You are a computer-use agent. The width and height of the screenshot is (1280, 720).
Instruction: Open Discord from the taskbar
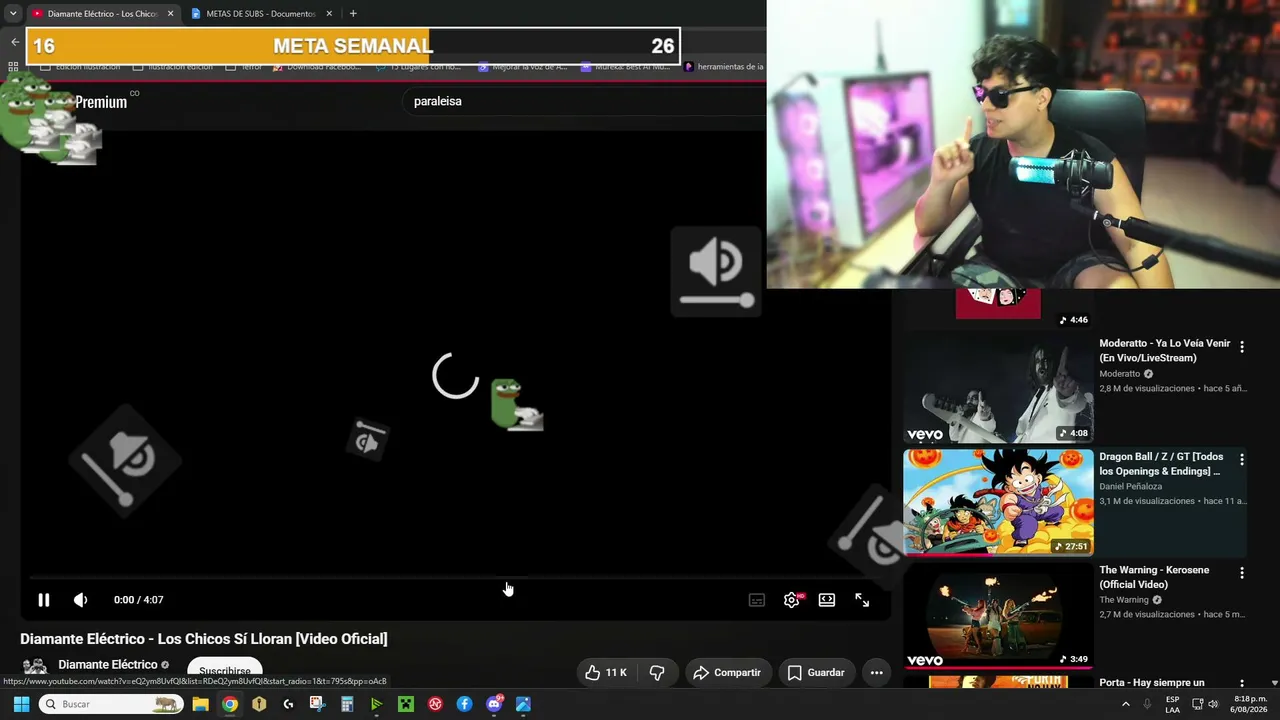coord(494,704)
